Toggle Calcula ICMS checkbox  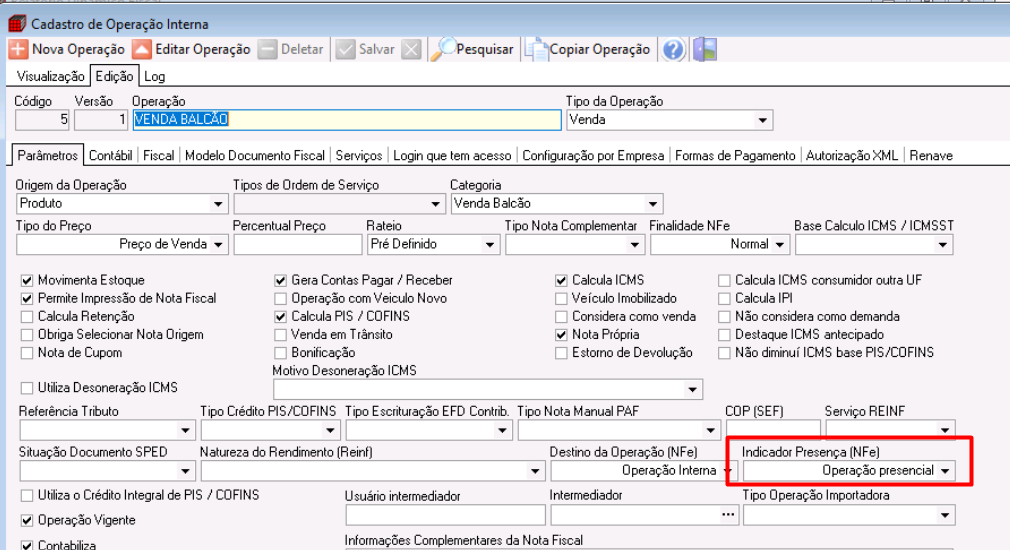(561, 280)
